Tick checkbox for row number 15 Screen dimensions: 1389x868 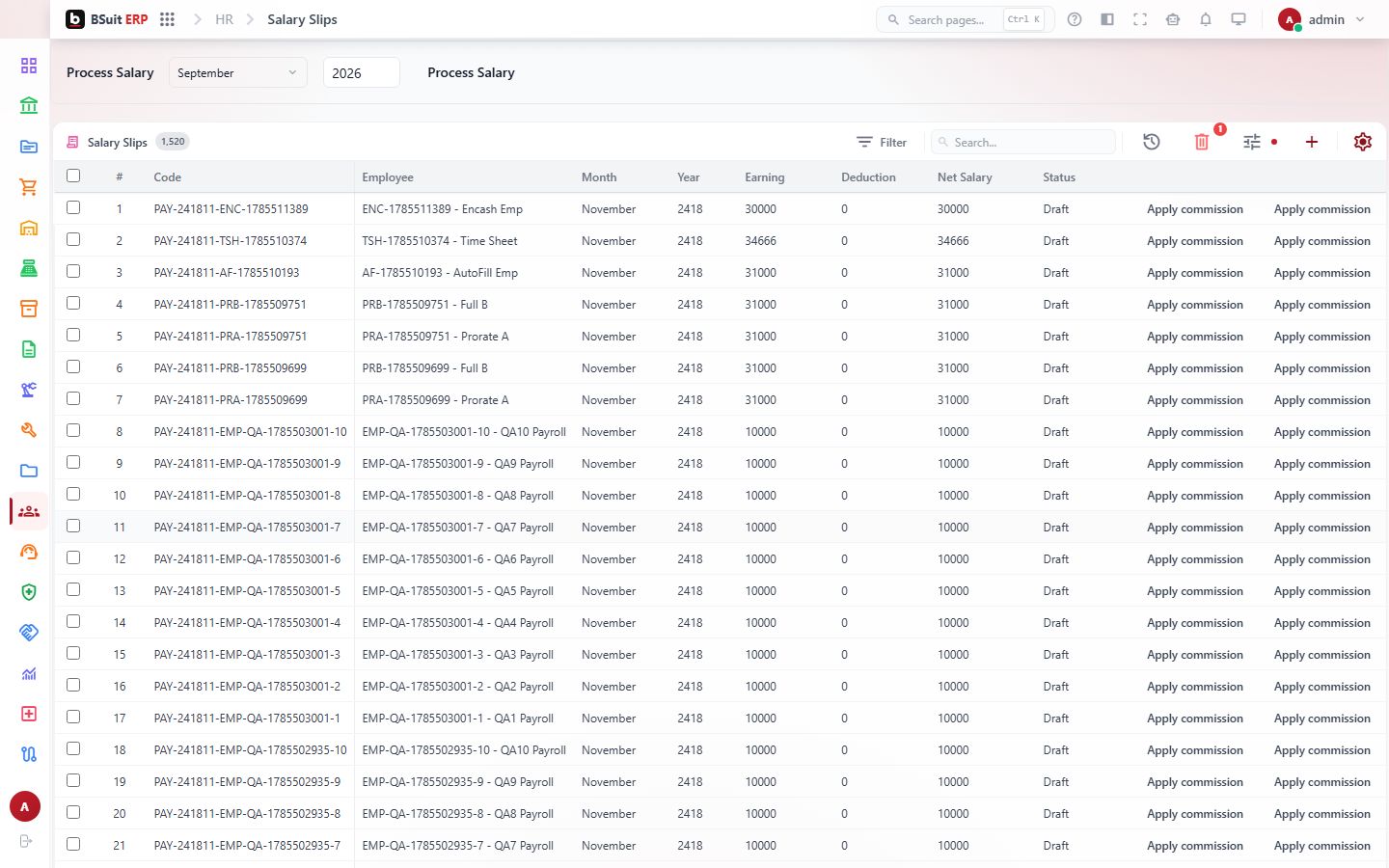pos(73,653)
